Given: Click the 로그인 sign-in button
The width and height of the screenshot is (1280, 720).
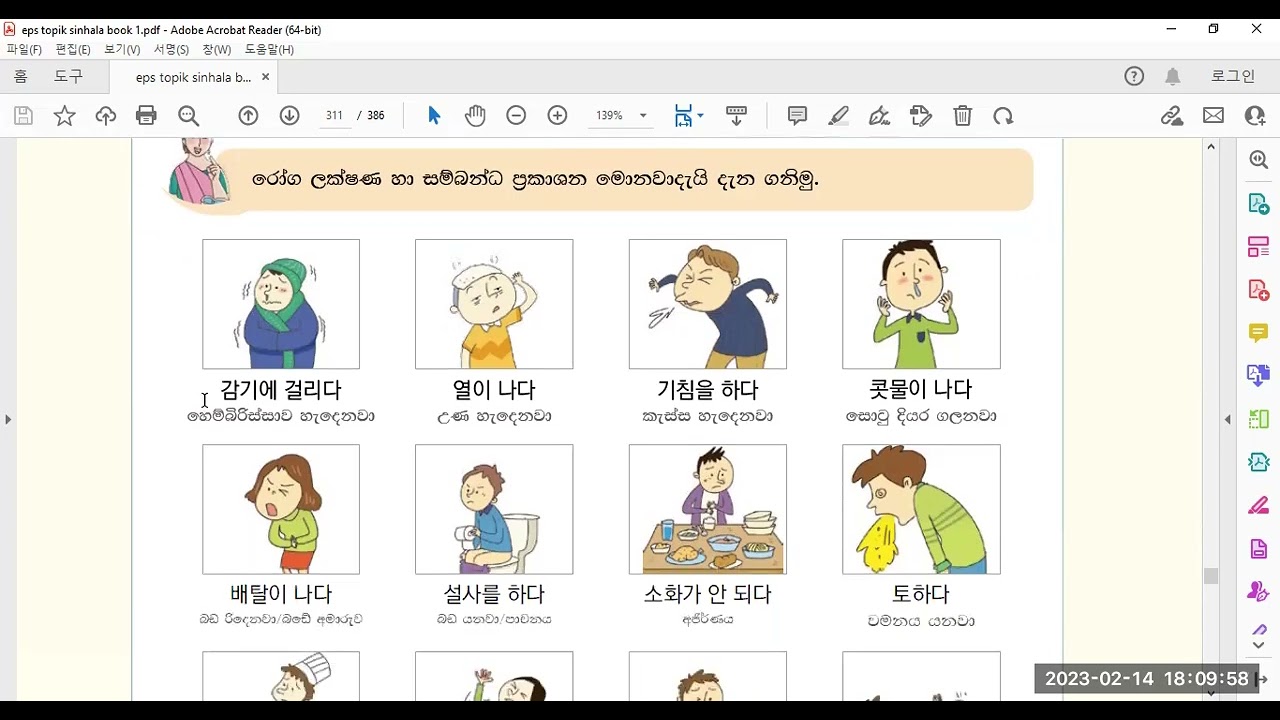Looking at the screenshot, I should point(1233,76).
